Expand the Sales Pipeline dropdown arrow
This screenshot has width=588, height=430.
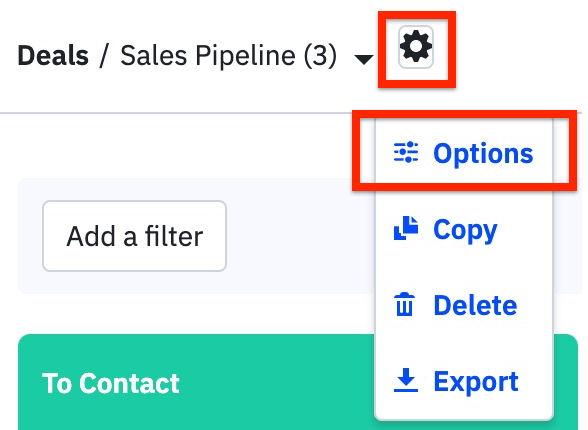(363, 59)
